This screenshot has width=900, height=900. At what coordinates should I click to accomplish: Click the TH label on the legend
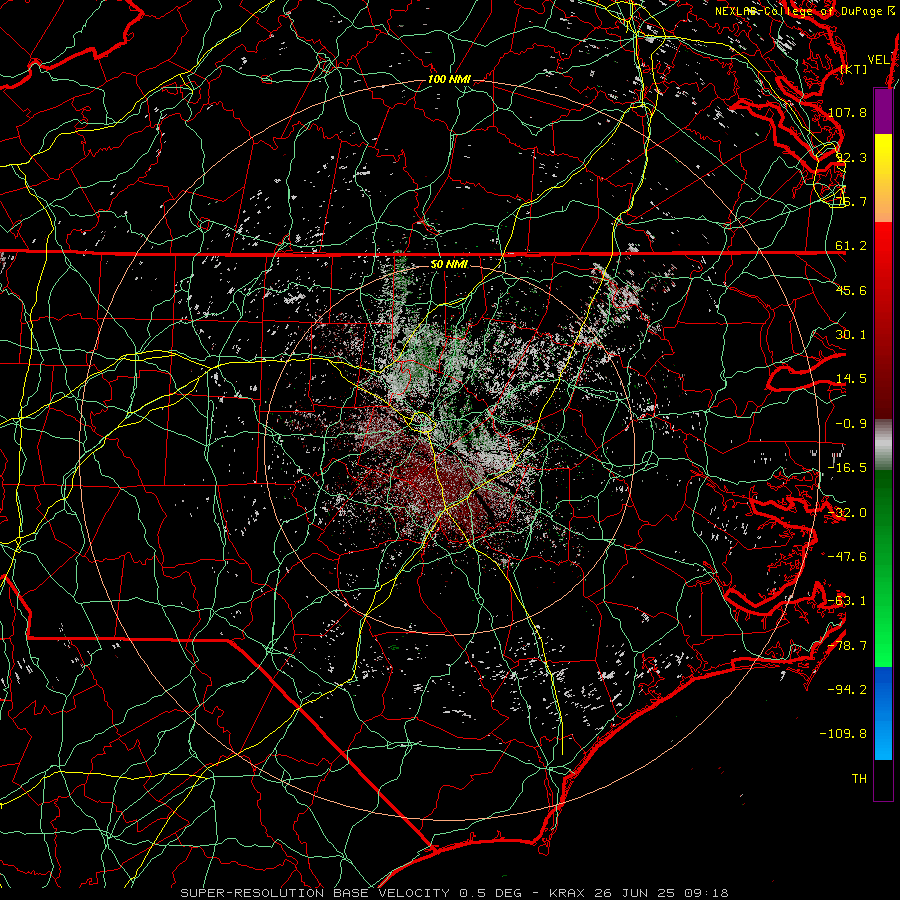tap(859, 779)
